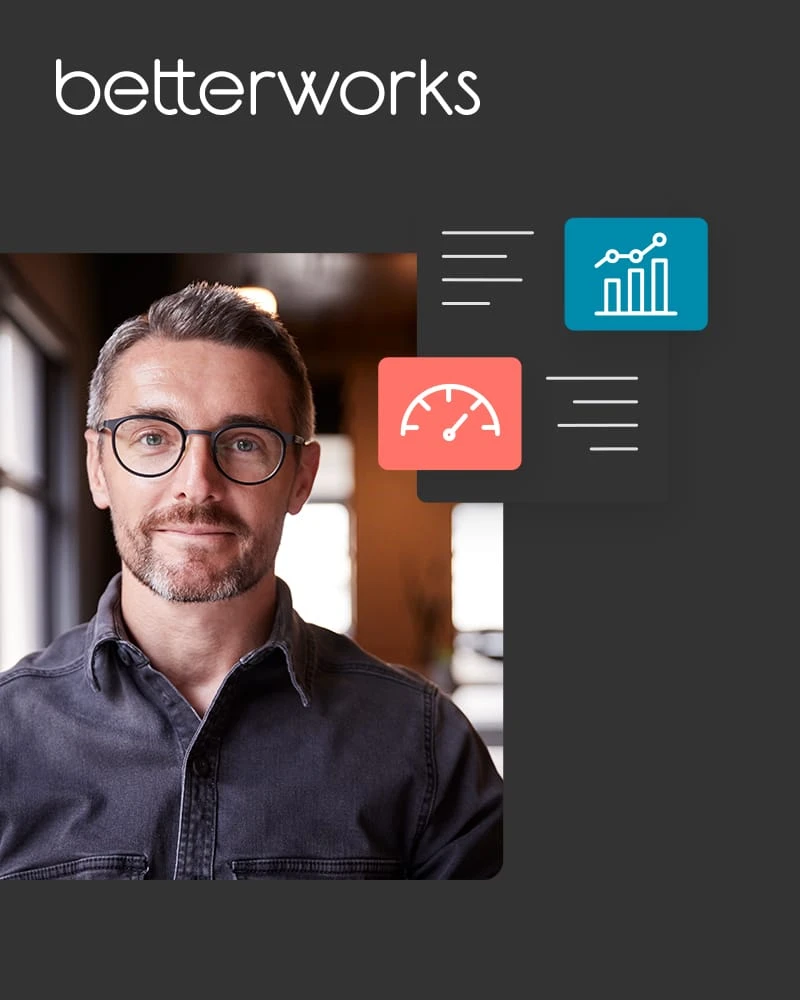
Task: Click the text lines beside gauge tile
Action: (592, 413)
